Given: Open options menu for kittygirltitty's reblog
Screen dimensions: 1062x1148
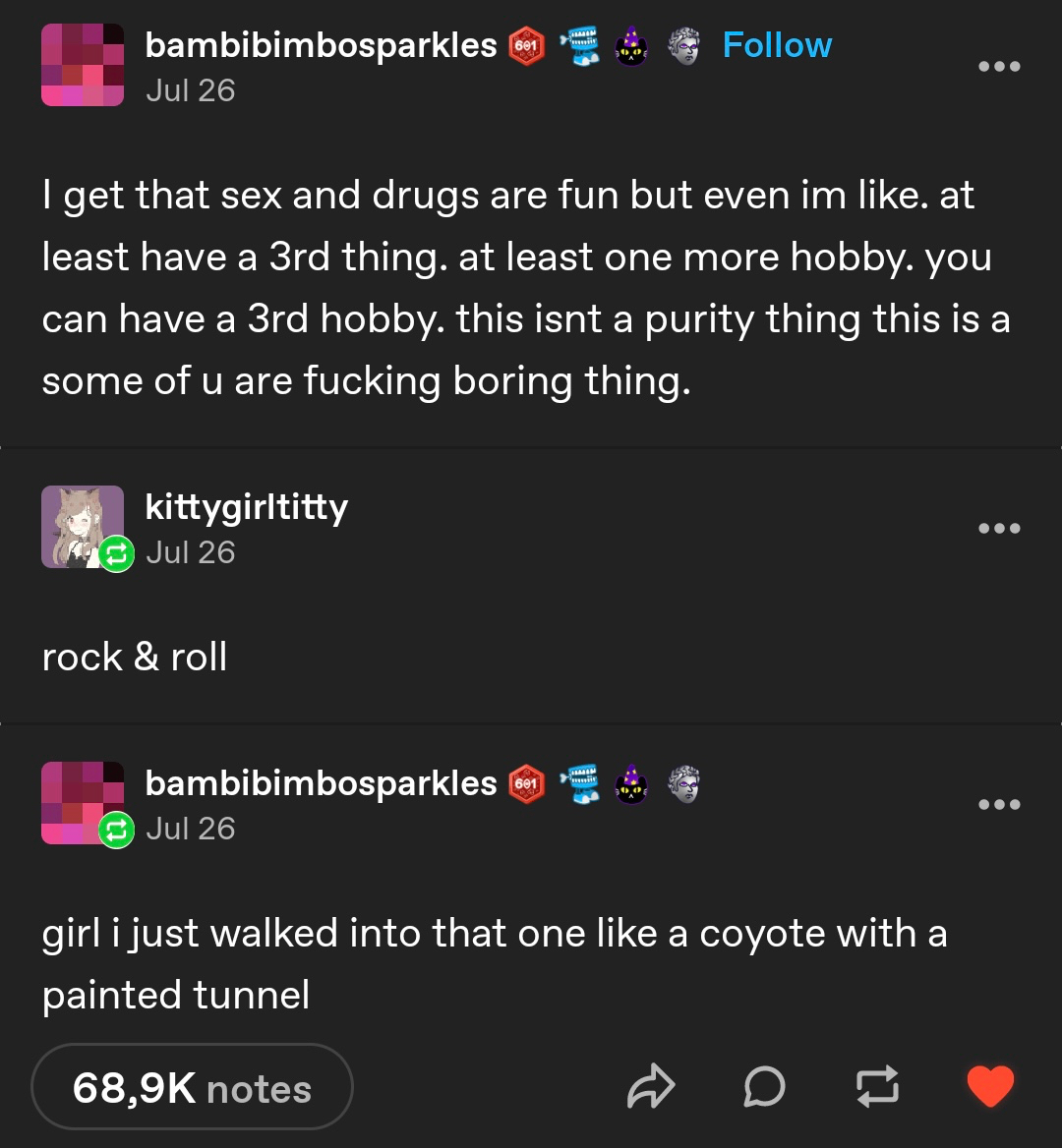Looking at the screenshot, I should pos(1000,529).
